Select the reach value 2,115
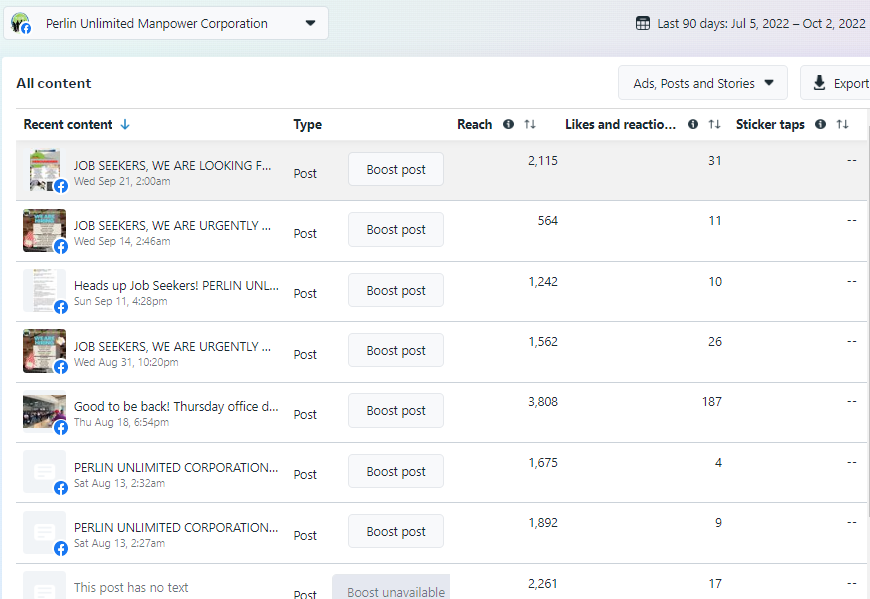The image size is (870, 599). tap(543, 161)
